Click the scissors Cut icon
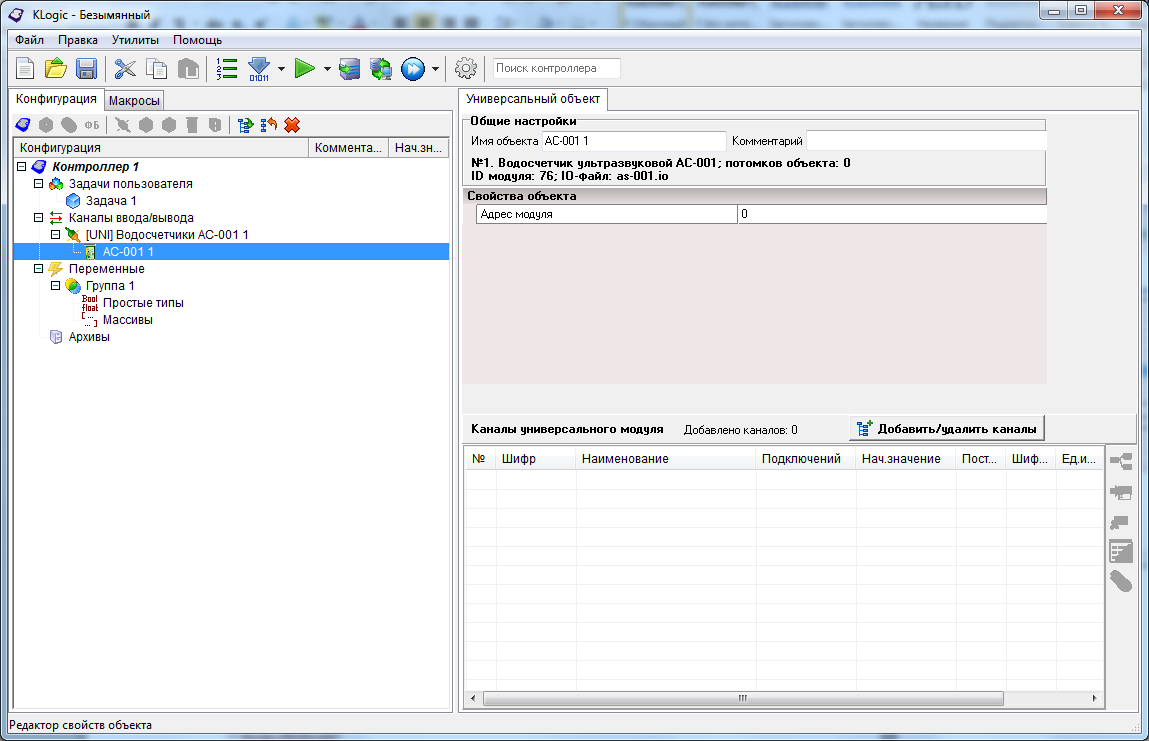Screen dimensions: 1149x741 coord(125,69)
